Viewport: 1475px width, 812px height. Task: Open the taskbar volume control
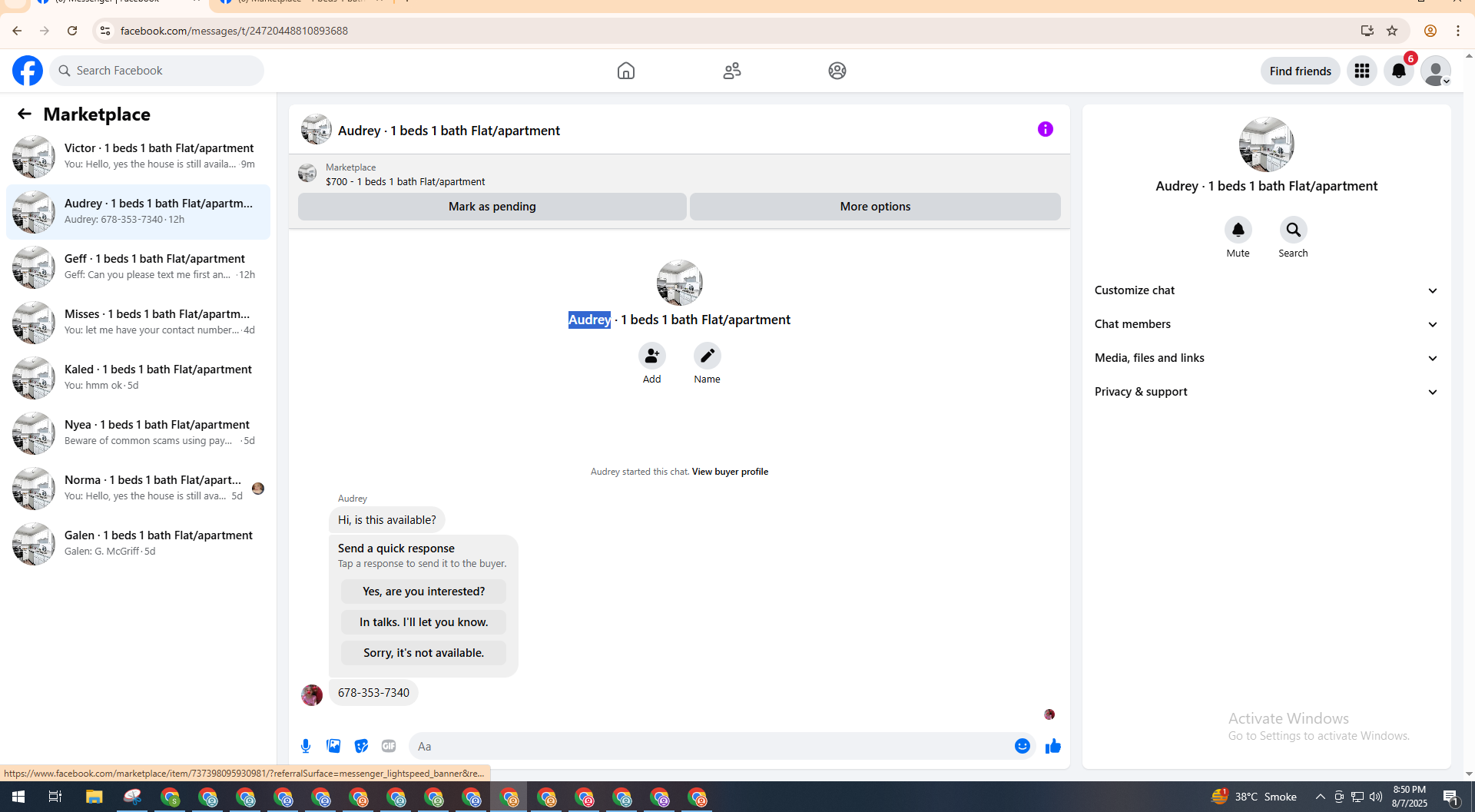point(1376,797)
